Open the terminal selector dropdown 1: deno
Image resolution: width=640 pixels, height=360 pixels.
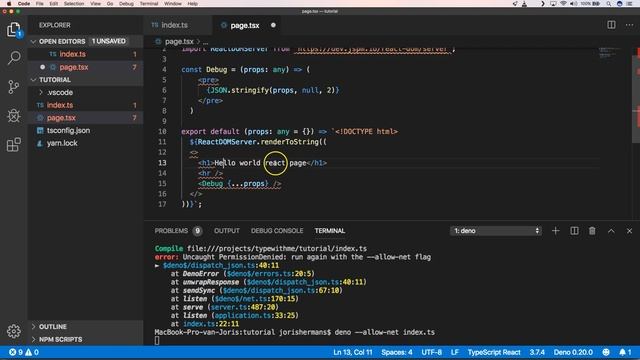point(496,231)
